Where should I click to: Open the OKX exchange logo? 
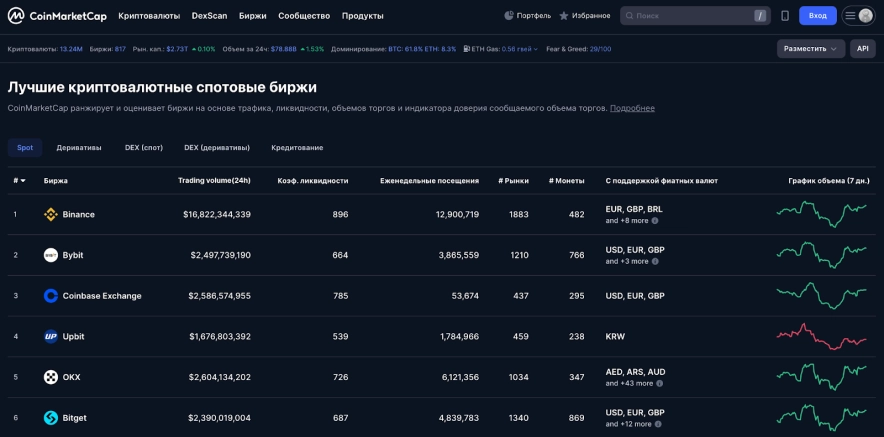pyautogui.click(x=51, y=377)
